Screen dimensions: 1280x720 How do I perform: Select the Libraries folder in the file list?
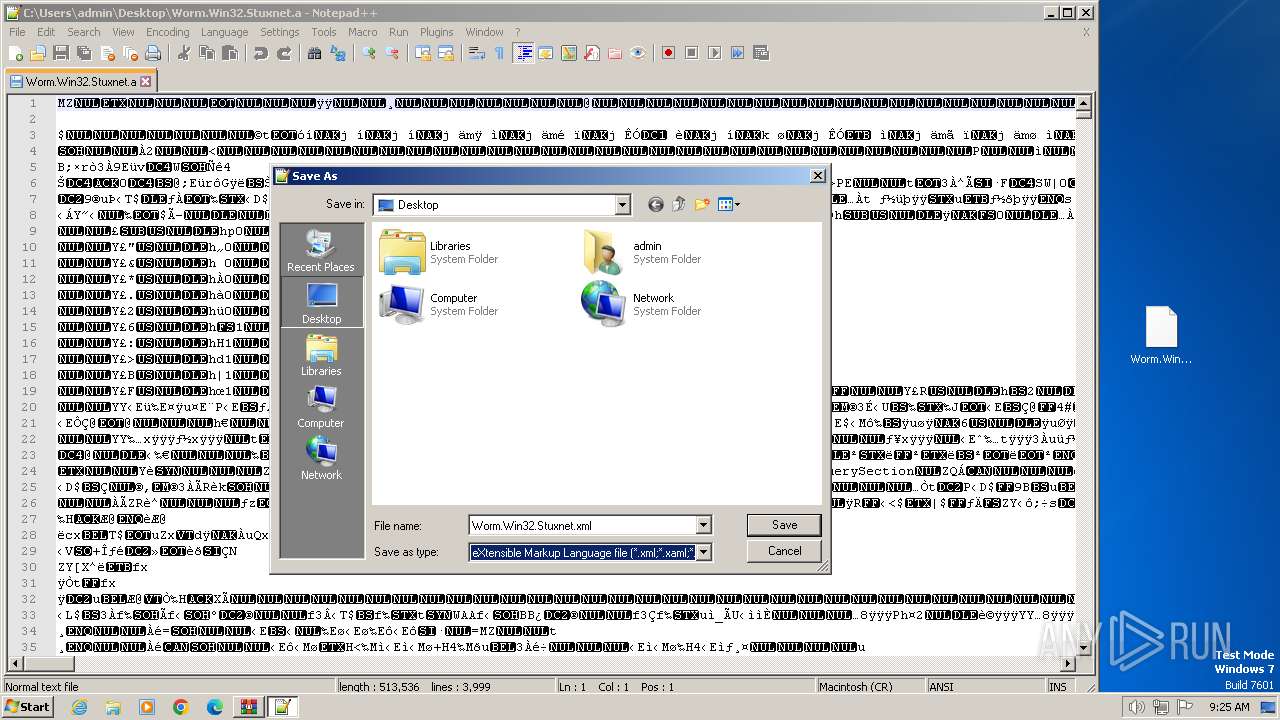(438, 252)
